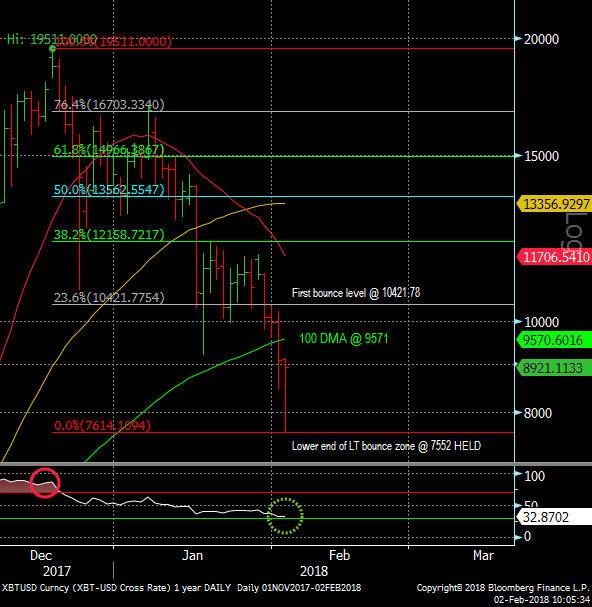Screen dimensions: 592x607
Task: Click the dotted green circle on the RSI
Action: tap(285, 516)
